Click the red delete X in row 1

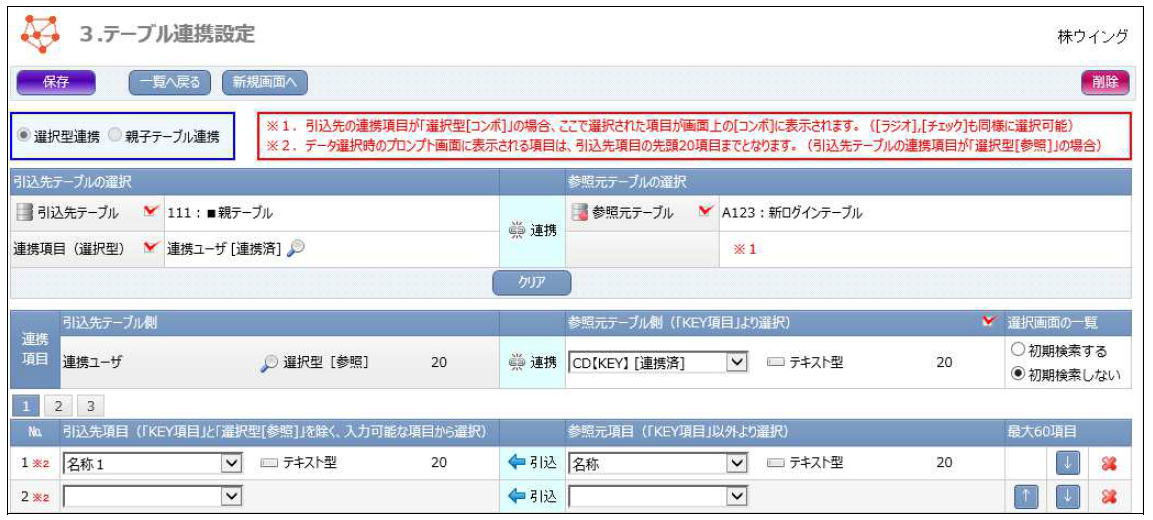tap(1107, 463)
